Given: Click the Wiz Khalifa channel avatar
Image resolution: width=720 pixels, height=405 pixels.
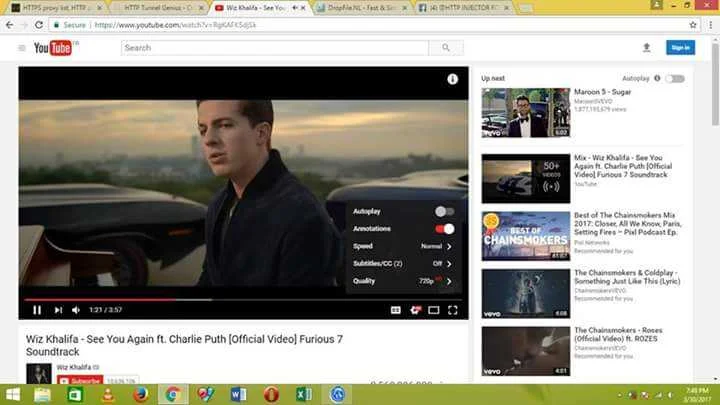Looking at the screenshot, I should [x=39, y=373].
